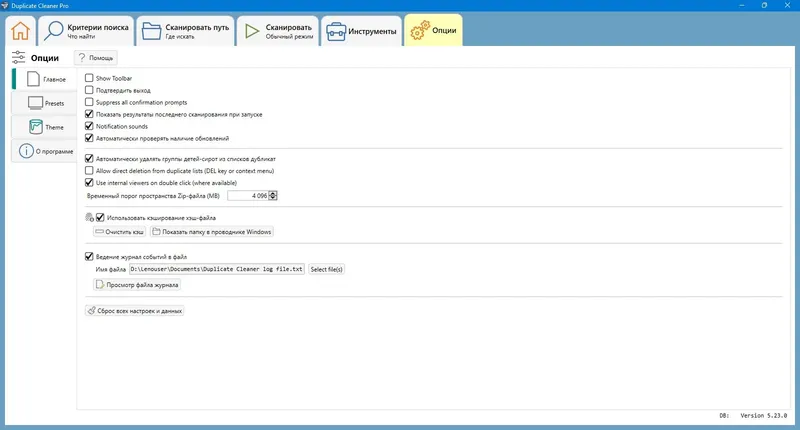Click the eraser icon in Очистить кэш
Screen dimensions: 800x430
point(99,232)
